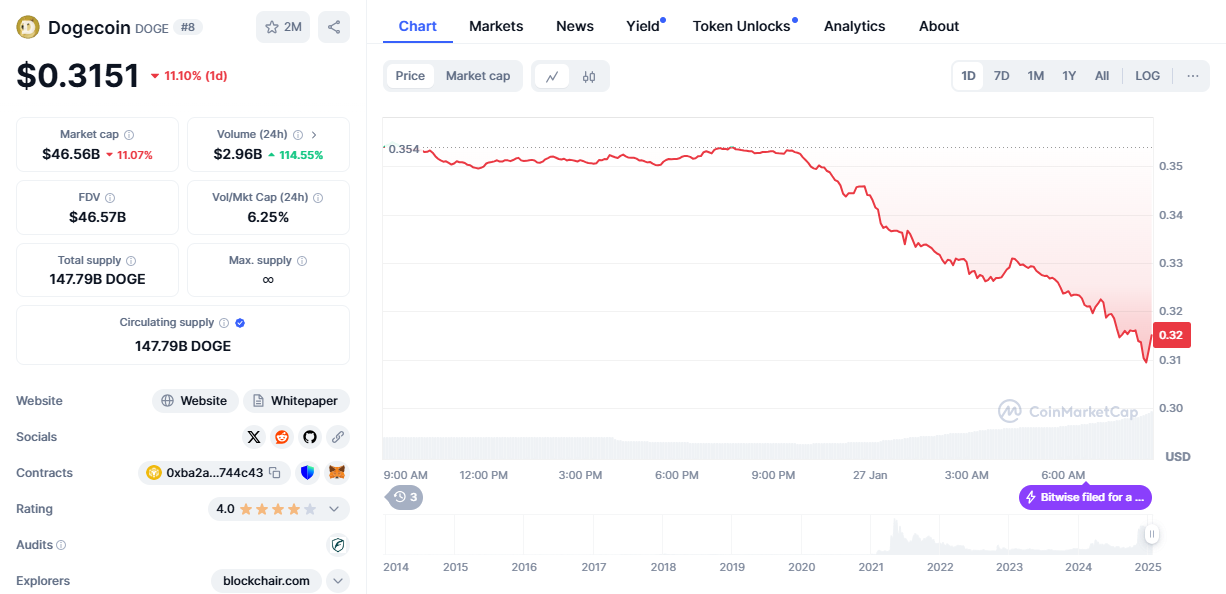Expand the 4.0 star Rating dropdown
This screenshot has width=1226, height=594.
pos(334,509)
